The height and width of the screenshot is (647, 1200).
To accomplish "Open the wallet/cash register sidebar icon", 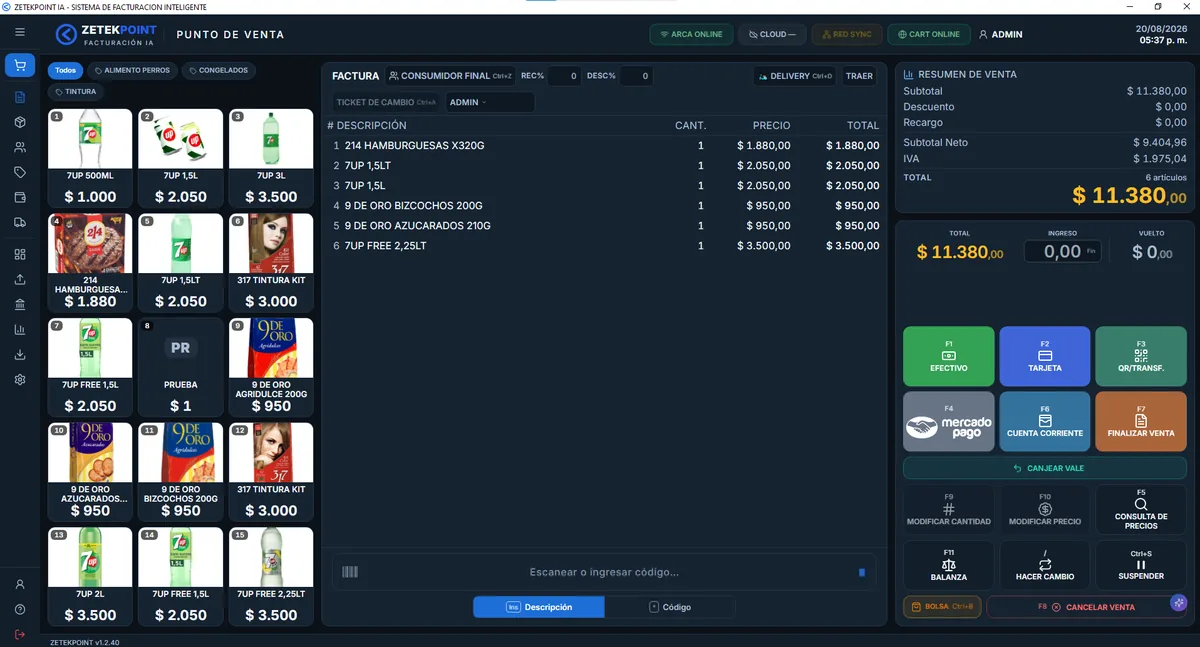I will point(20,197).
